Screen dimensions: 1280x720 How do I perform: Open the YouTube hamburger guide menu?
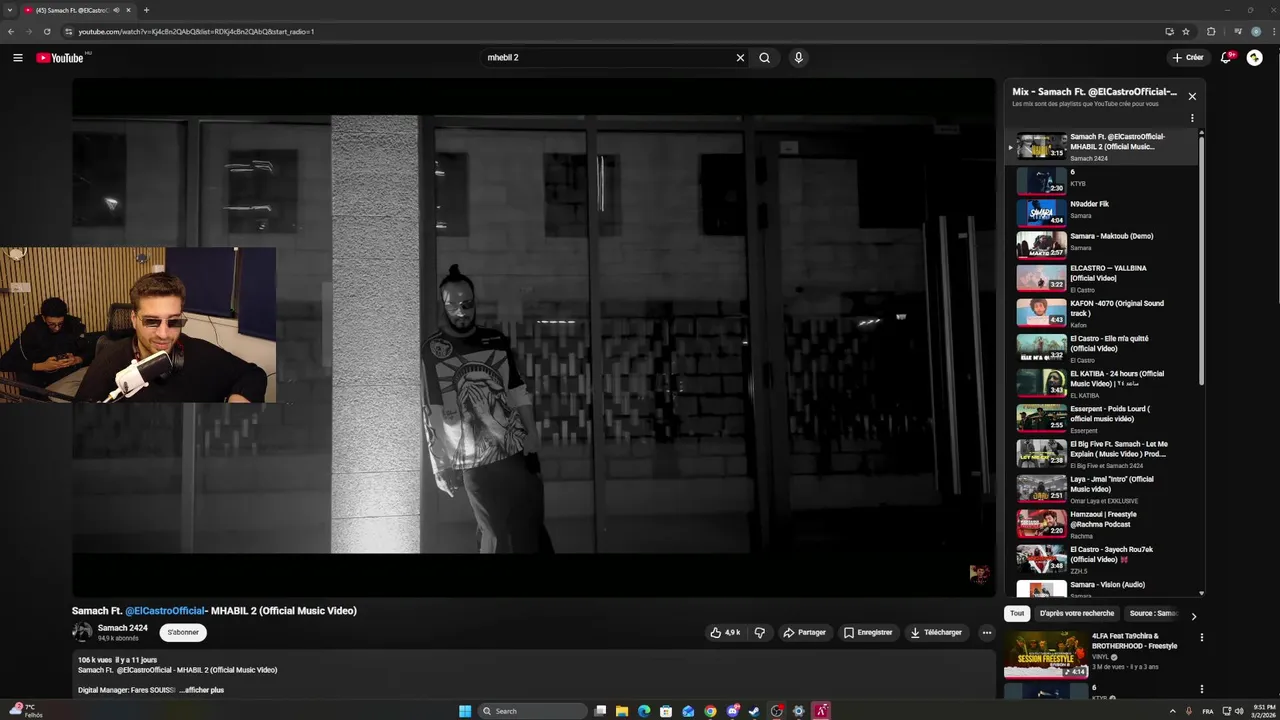[17, 58]
